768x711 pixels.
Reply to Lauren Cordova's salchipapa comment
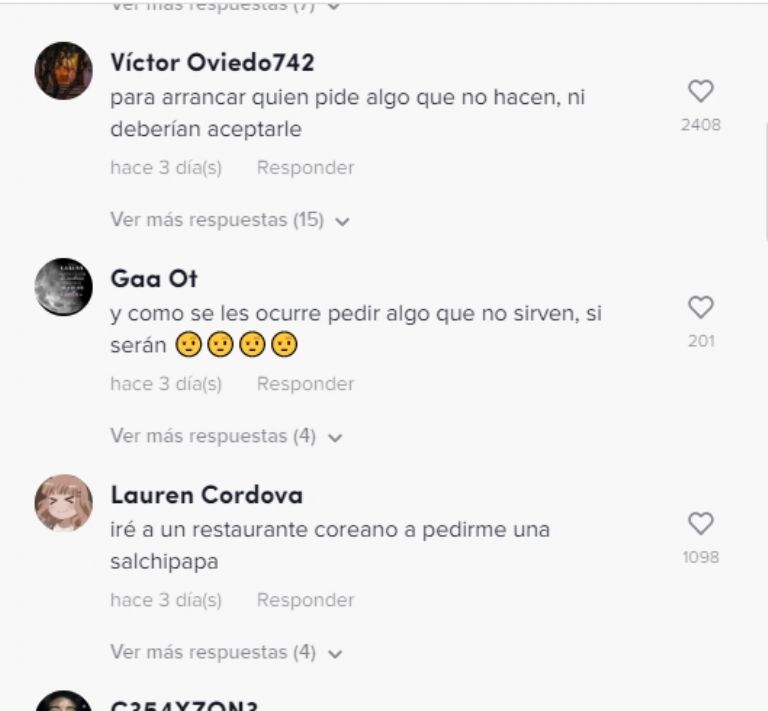tap(305, 600)
